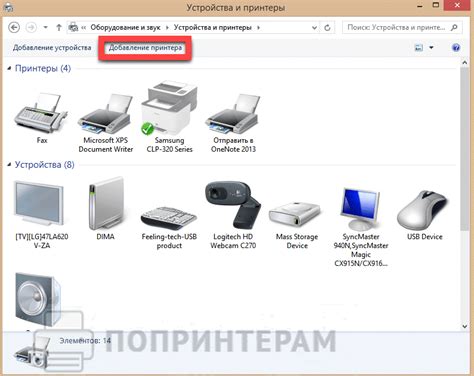Select the speaker audio device icon
474x376 pixels.
point(38,299)
